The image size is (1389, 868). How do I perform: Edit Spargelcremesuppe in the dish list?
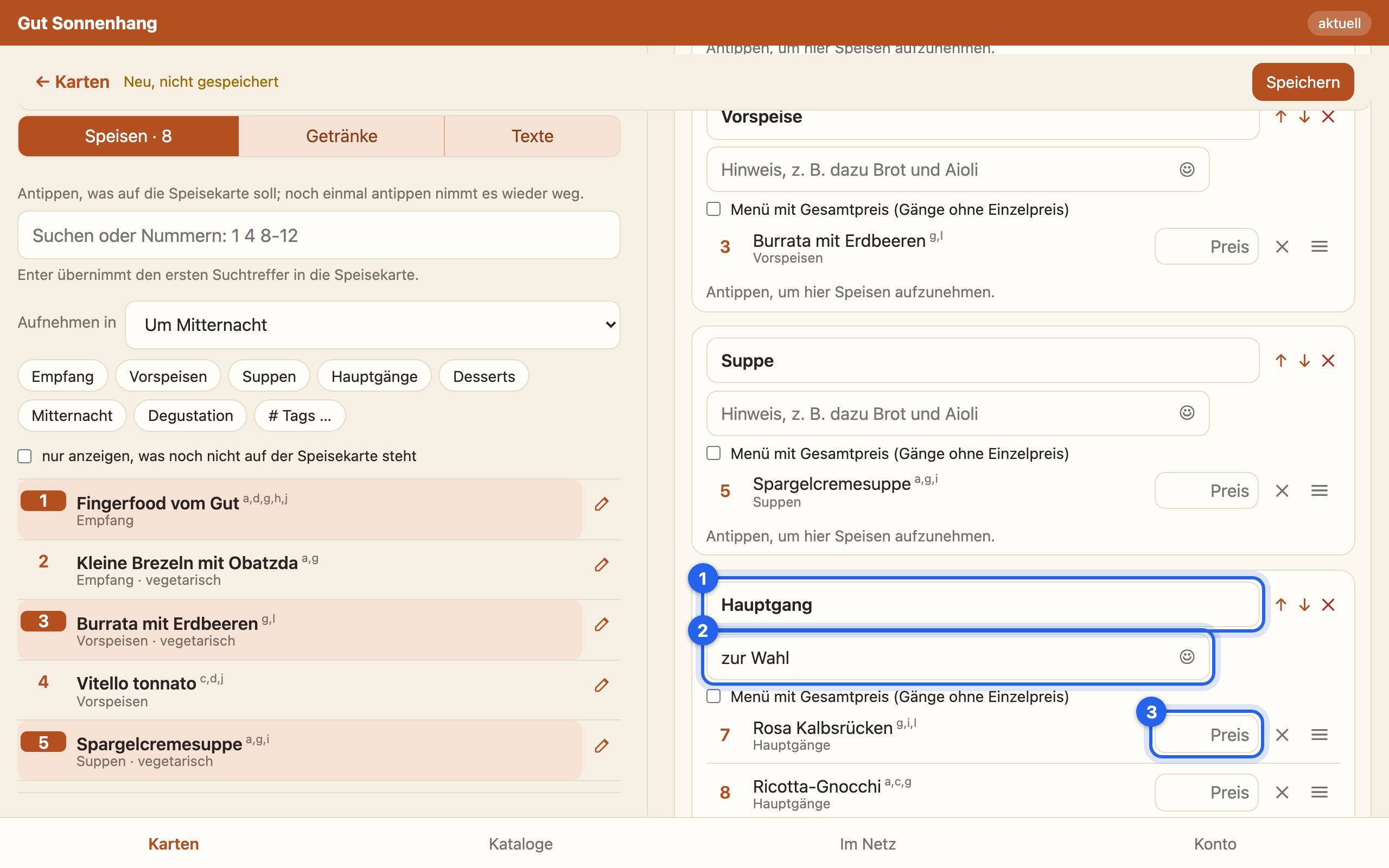pos(601,746)
